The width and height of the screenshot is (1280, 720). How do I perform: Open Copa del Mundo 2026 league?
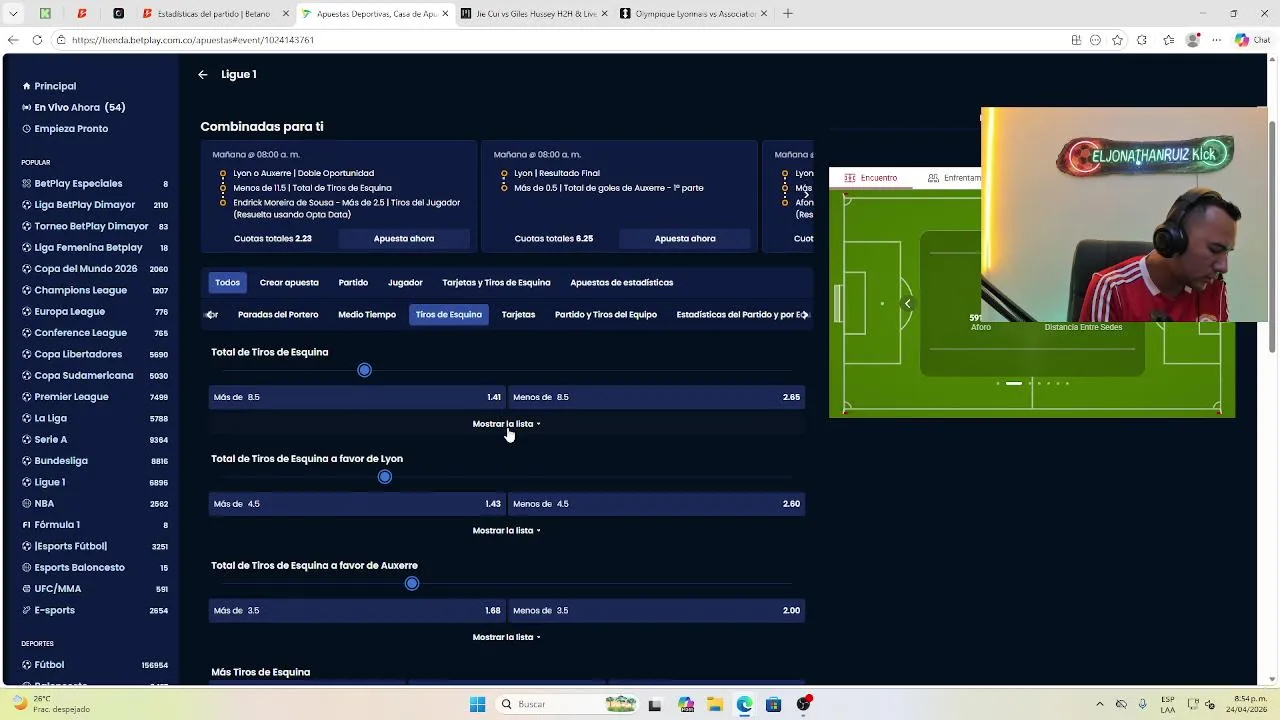(x=95, y=269)
